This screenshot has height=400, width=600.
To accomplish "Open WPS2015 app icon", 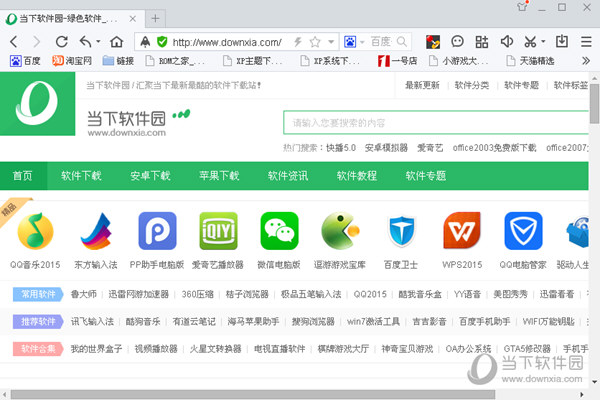I will tap(462, 231).
